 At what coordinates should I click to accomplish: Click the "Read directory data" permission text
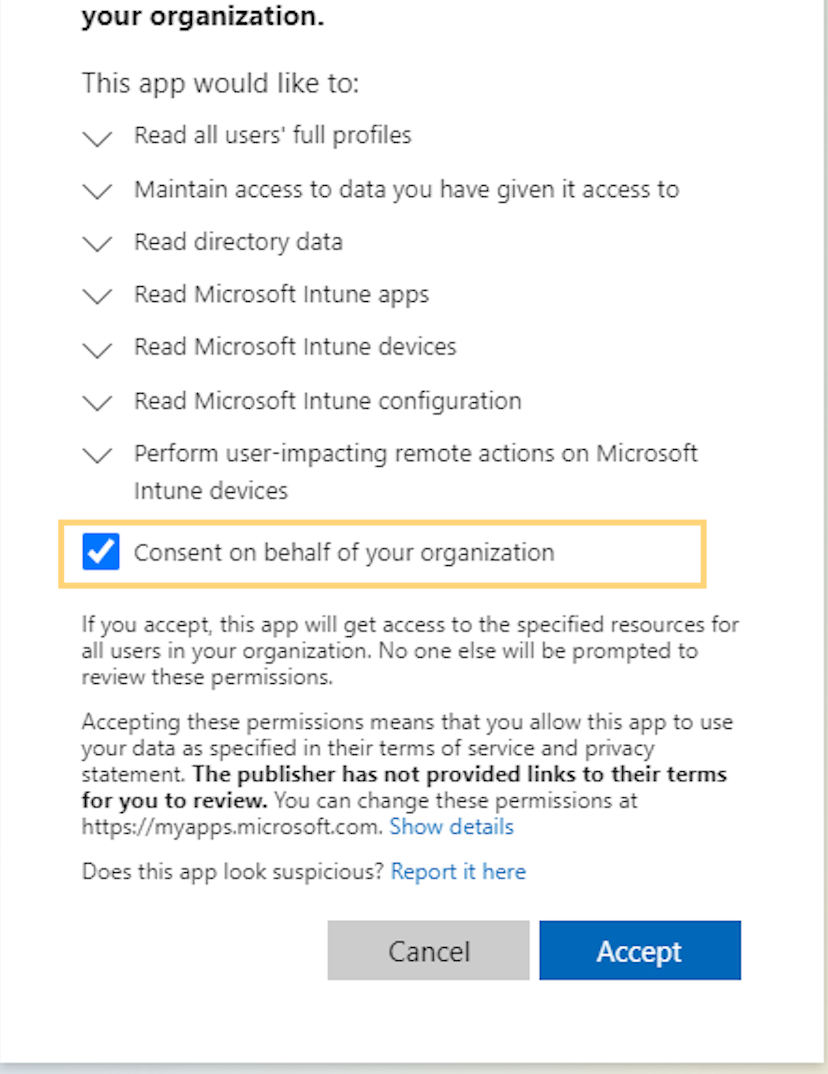[x=238, y=241]
